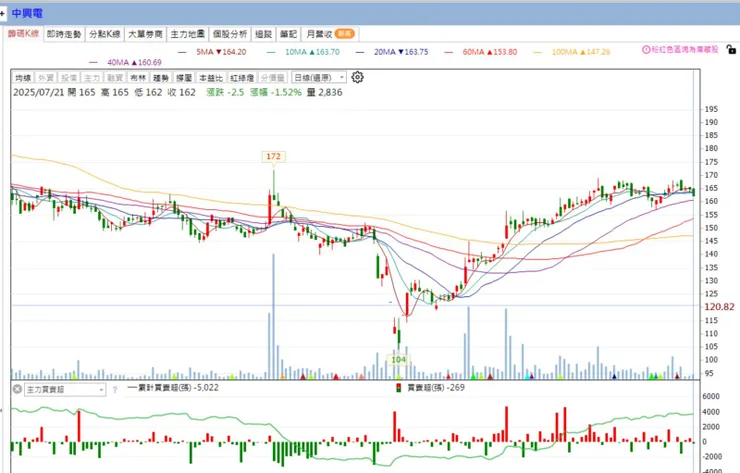Open the chart settings gear icon
740x473 pixels.
tap(357, 77)
